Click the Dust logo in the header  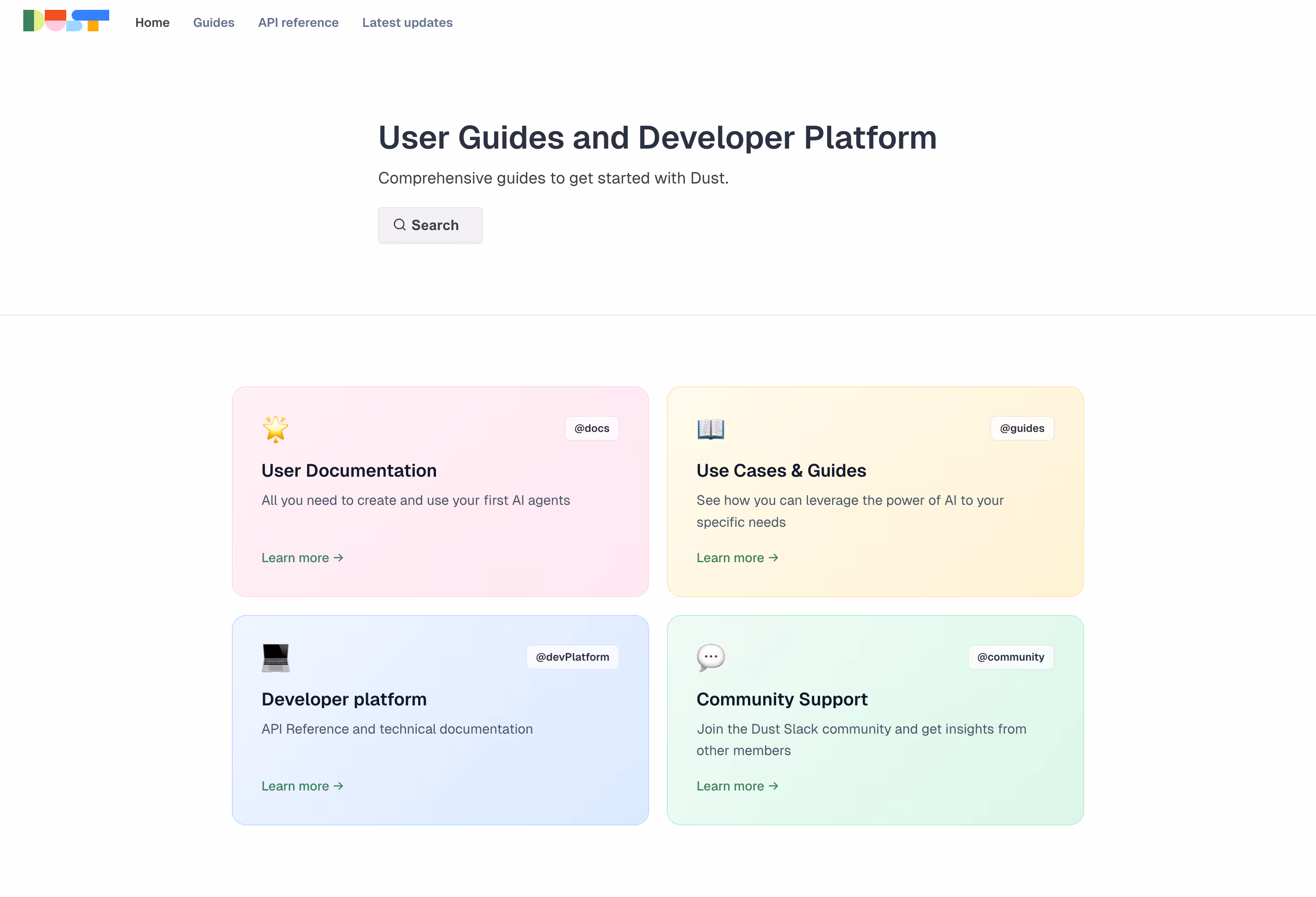pyautogui.click(x=66, y=21)
